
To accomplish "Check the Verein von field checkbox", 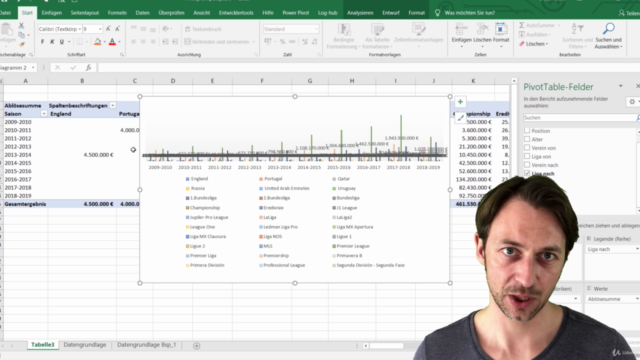I will [x=527, y=148].
